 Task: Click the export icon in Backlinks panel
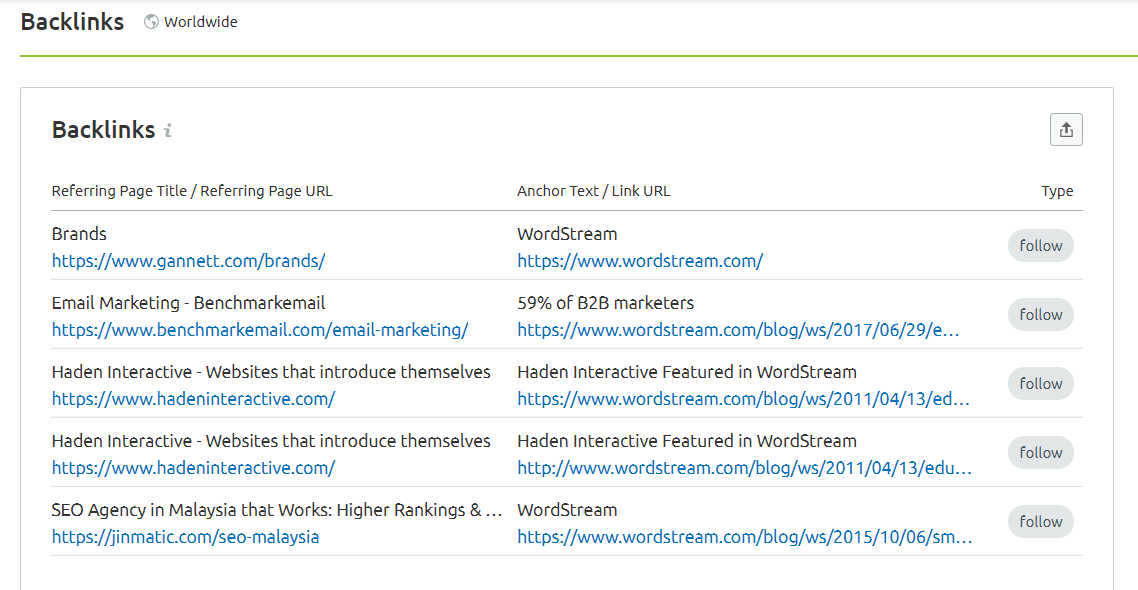click(x=1066, y=129)
